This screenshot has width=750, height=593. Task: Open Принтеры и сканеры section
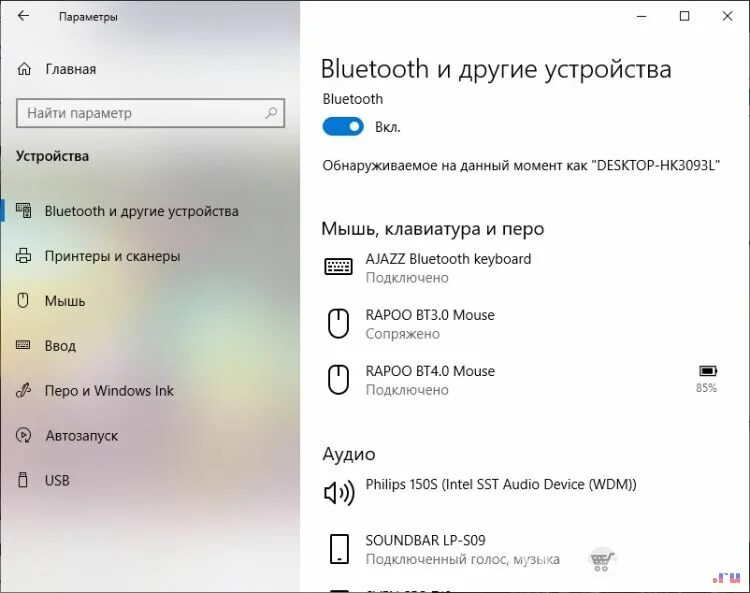pyautogui.click(x=112, y=256)
